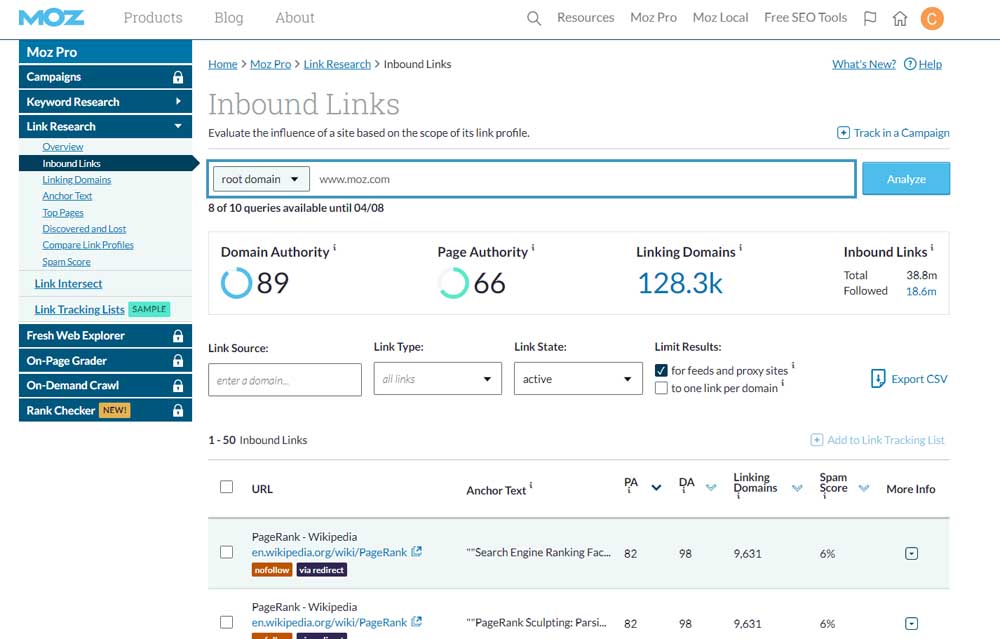Open the Resources menu

pos(585,18)
